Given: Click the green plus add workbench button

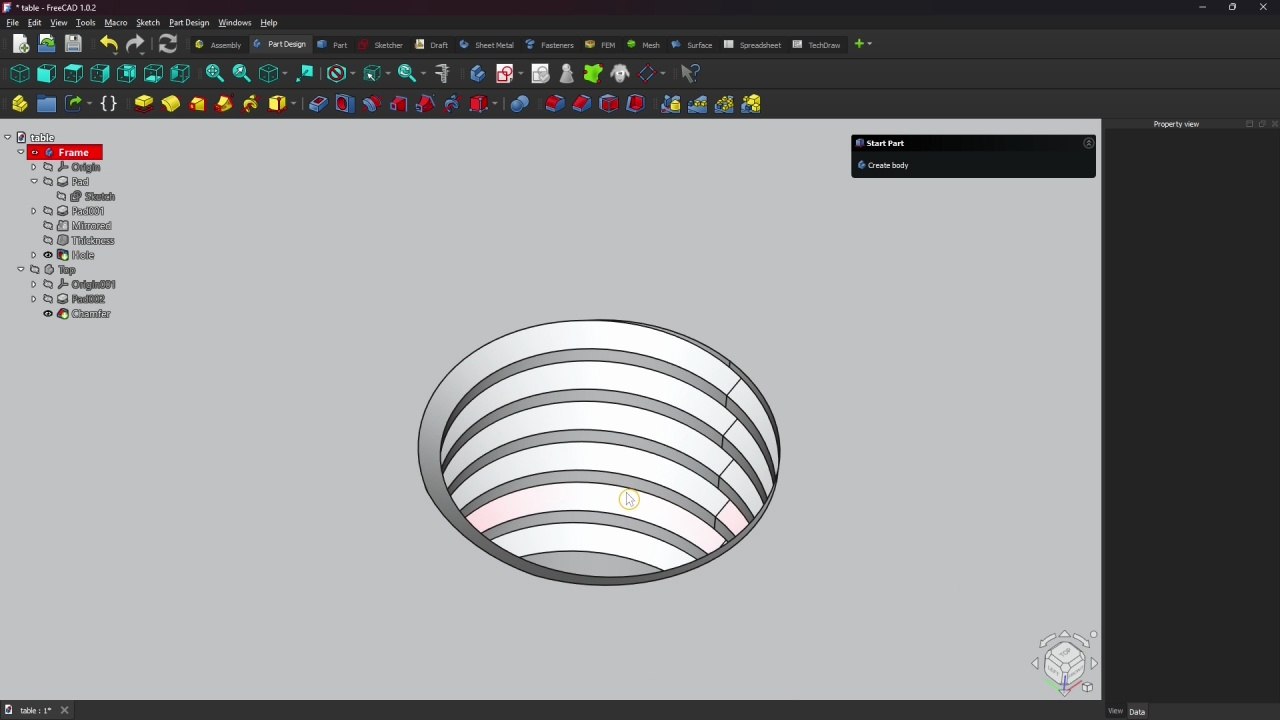Looking at the screenshot, I should 859,44.
